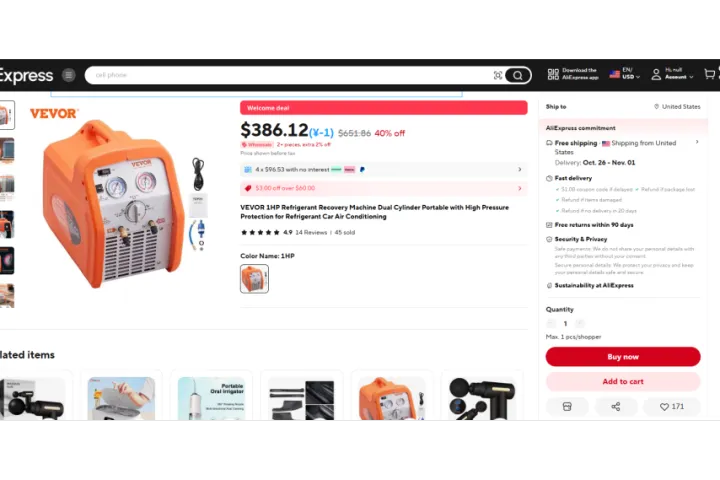
Task: Select the 1HP color option swatch
Action: coord(254,279)
